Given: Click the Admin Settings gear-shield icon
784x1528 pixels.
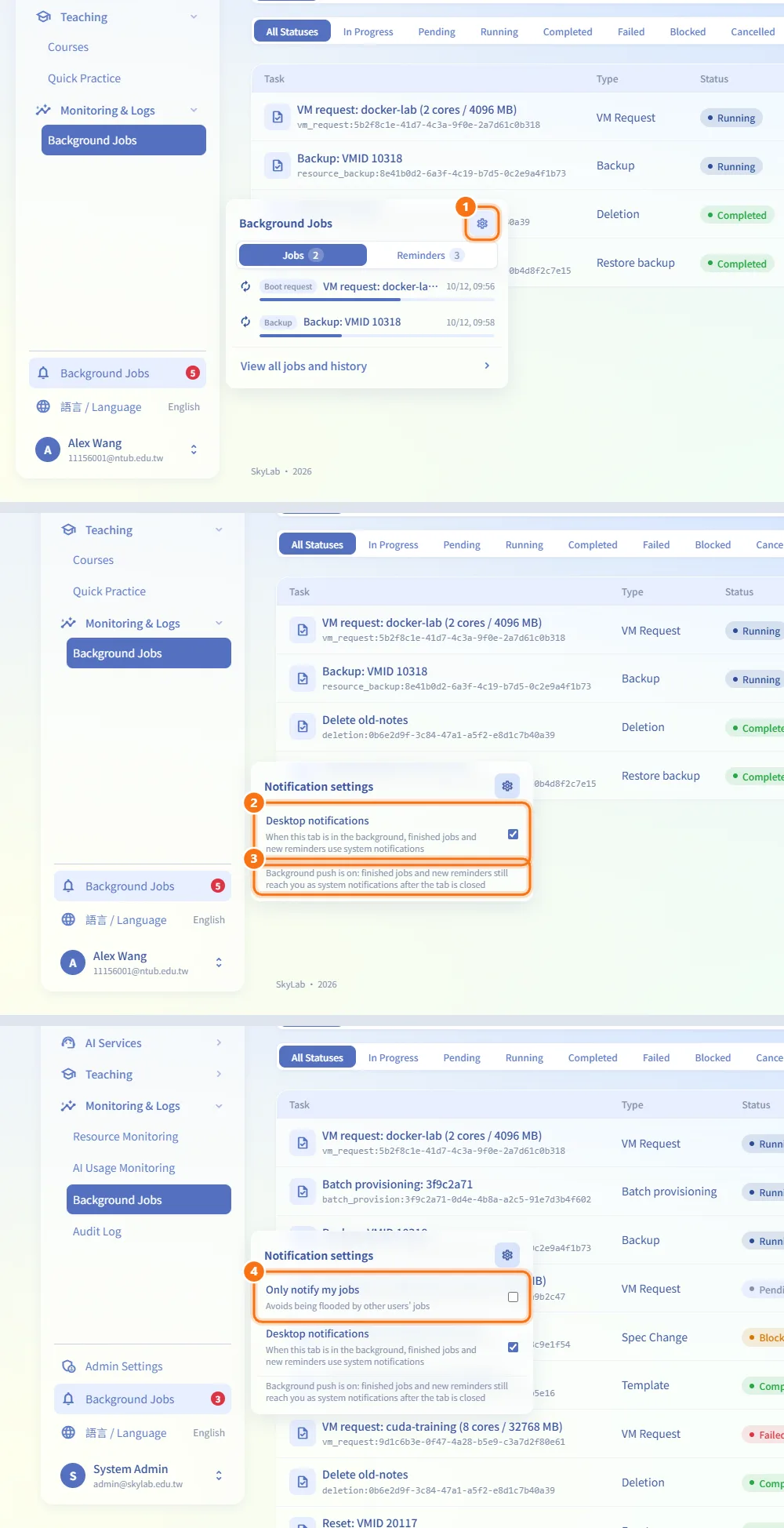Looking at the screenshot, I should click(68, 1366).
